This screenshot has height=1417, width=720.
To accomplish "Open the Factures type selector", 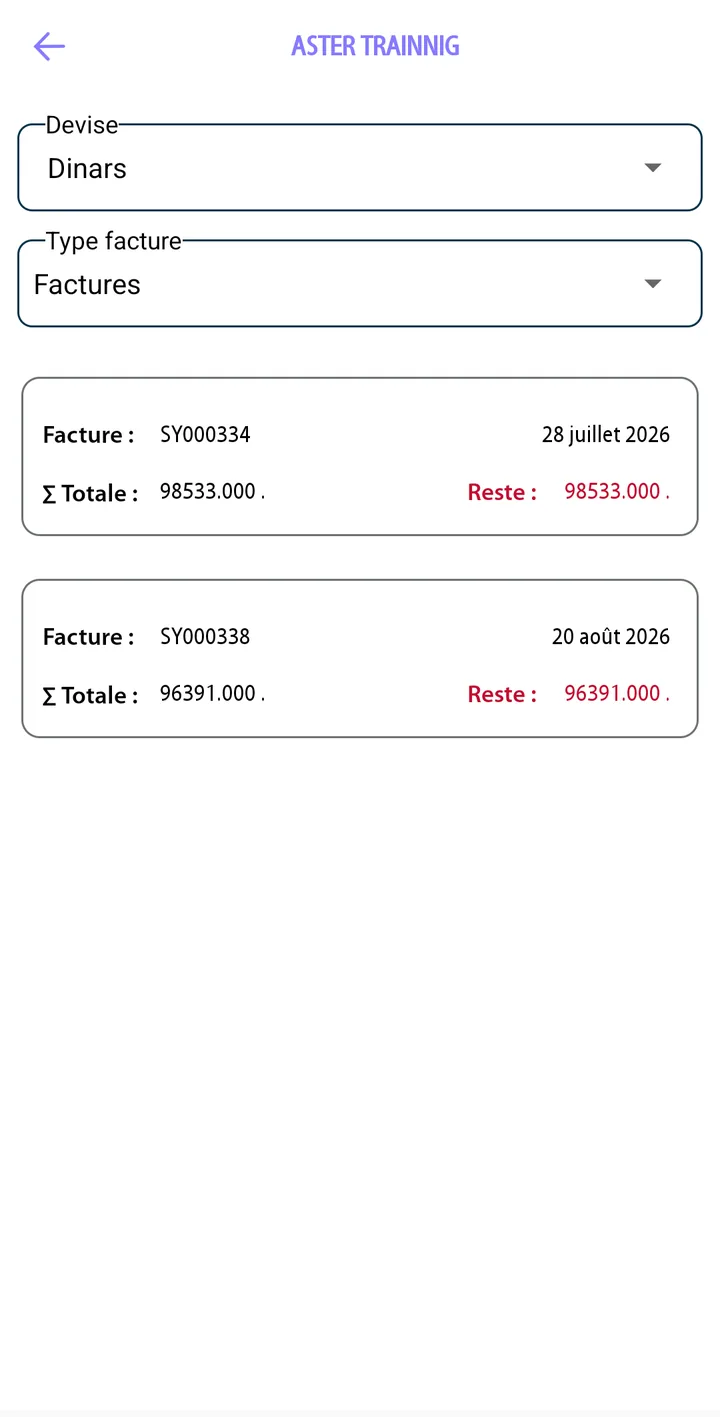I will pyautogui.click(x=360, y=284).
